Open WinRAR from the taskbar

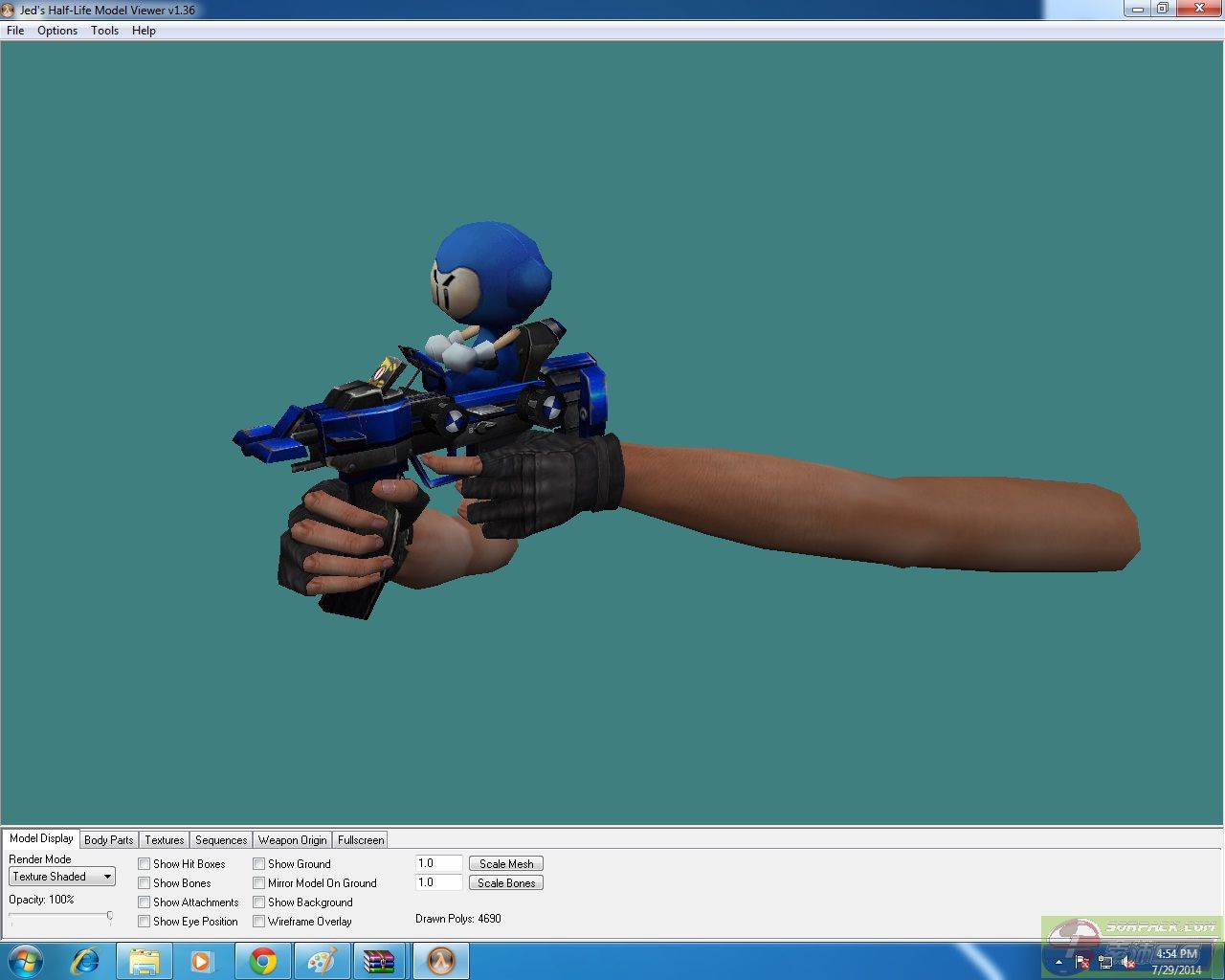pos(380,961)
